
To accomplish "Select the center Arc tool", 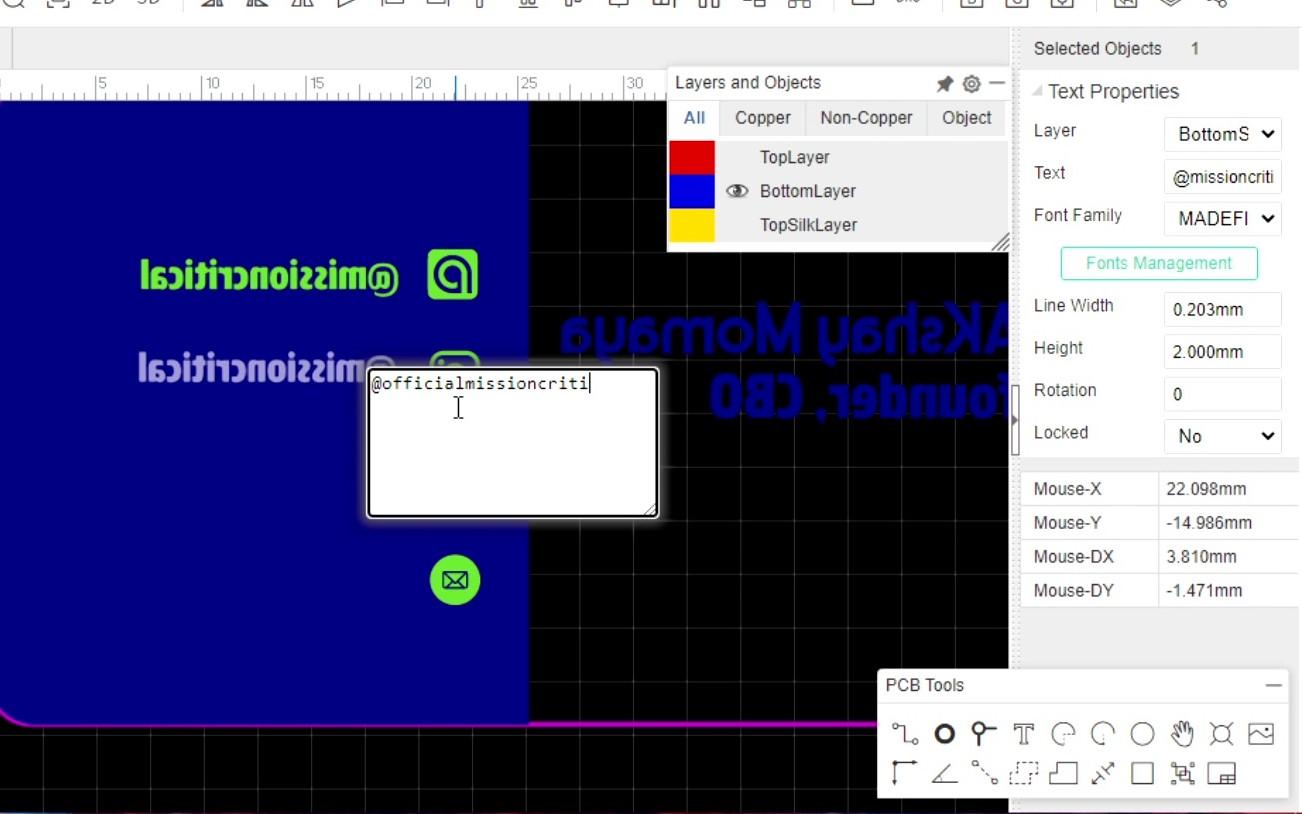I will [1103, 735].
